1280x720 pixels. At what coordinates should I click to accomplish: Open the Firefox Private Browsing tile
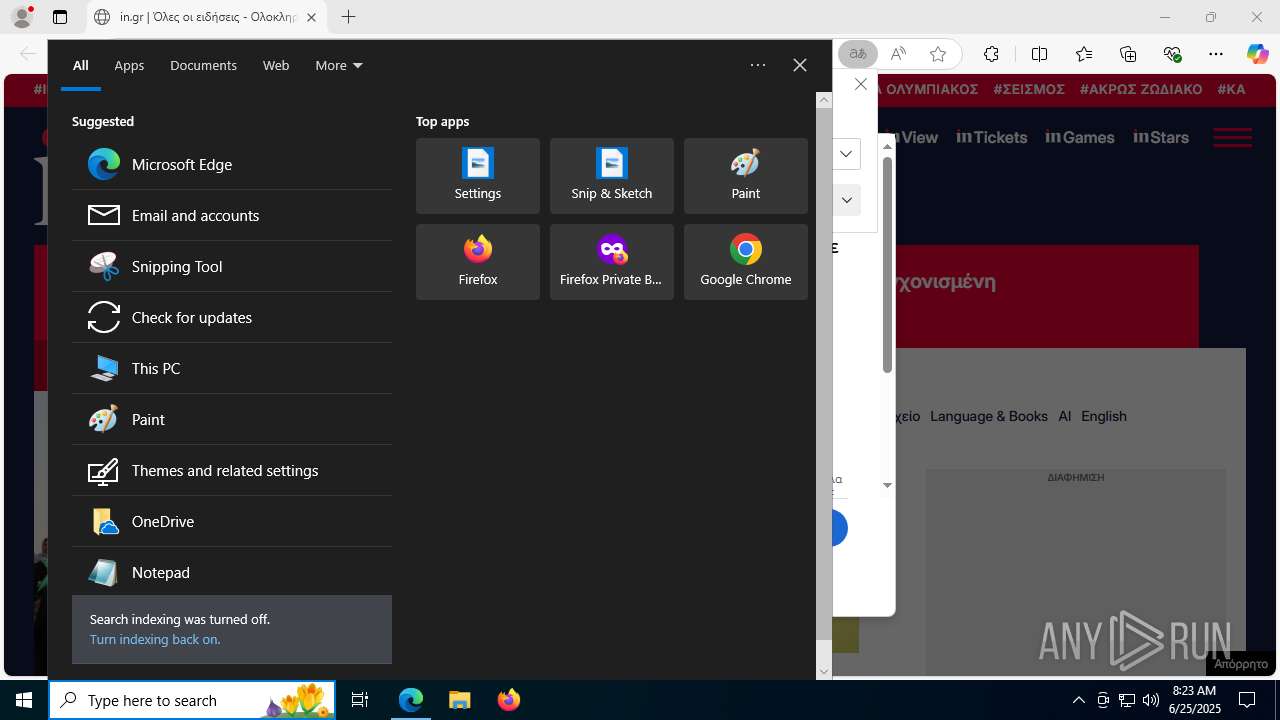(612, 262)
